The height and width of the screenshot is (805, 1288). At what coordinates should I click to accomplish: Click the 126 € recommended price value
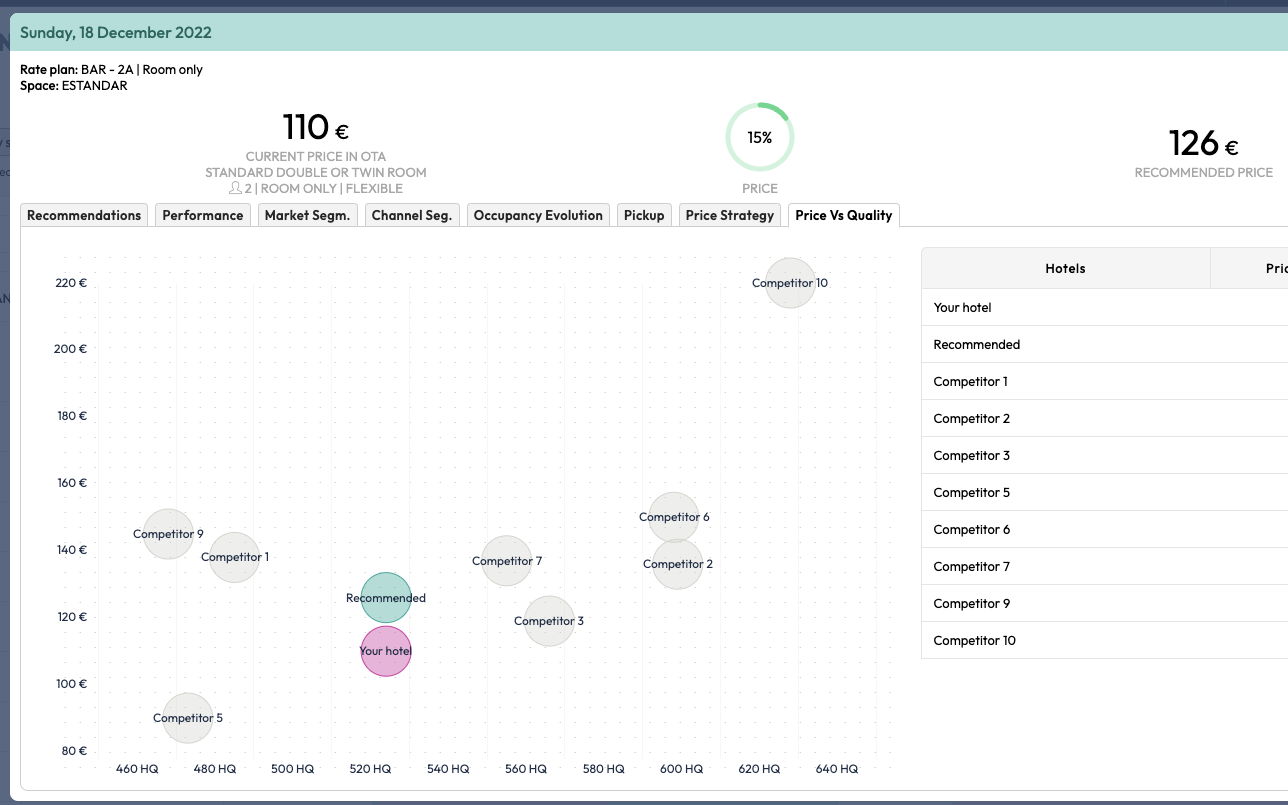tap(1204, 144)
